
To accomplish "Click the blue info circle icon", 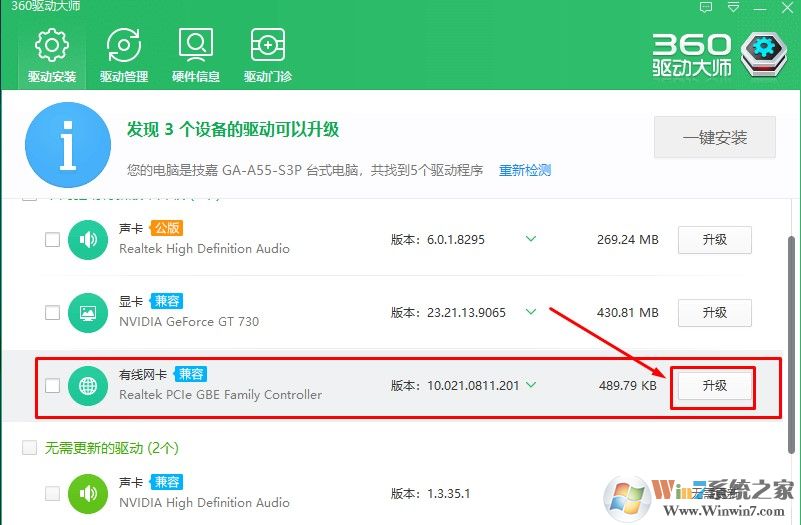I will pyautogui.click(x=68, y=145).
